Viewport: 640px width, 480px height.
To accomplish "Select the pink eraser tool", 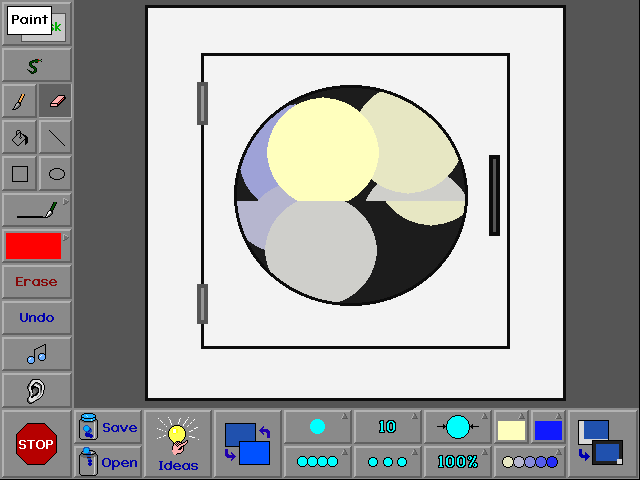I will point(56,101).
